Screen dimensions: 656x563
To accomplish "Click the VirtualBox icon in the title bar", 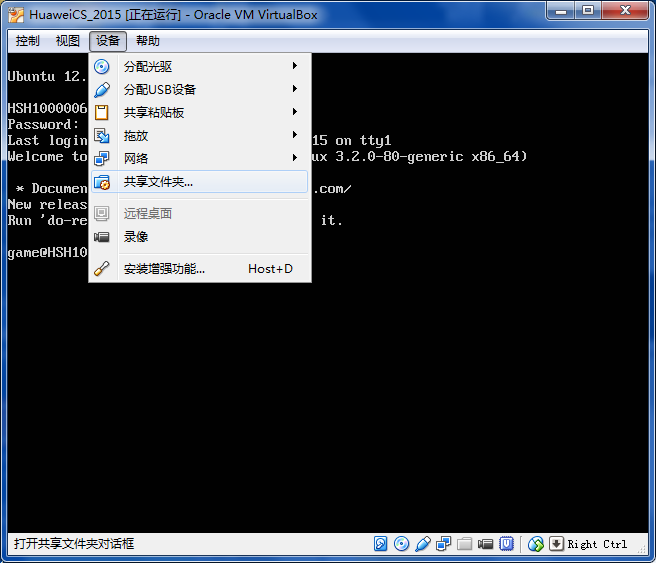I will tap(16, 15).
